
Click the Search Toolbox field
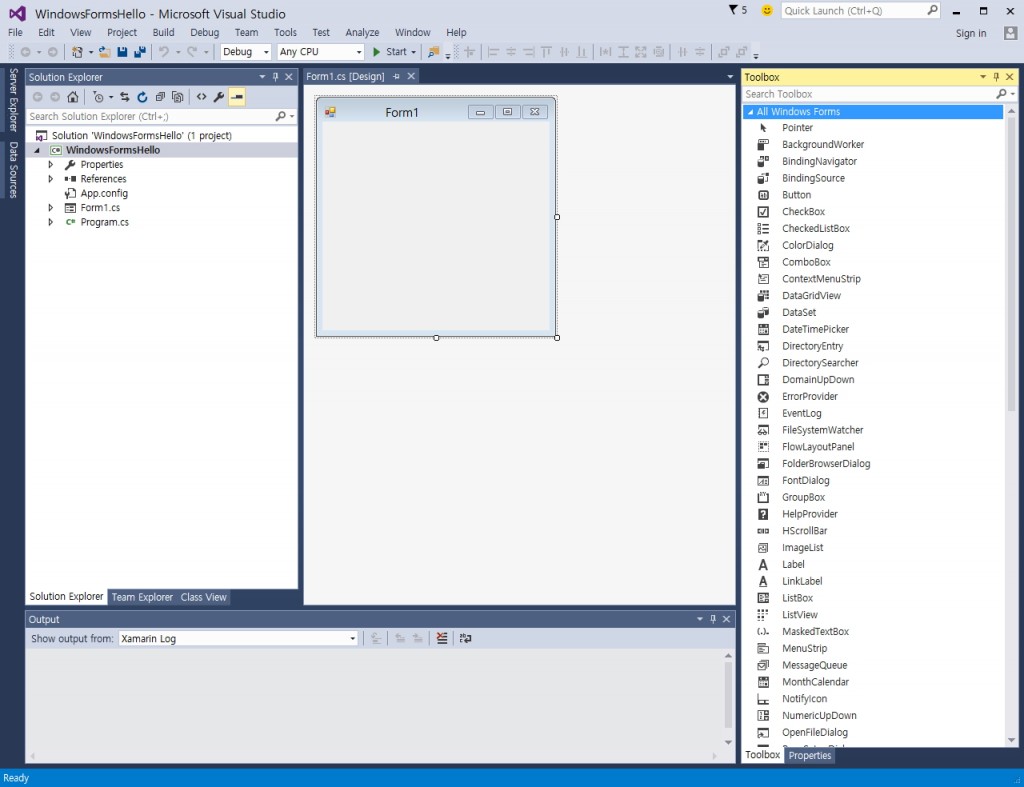[869, 94]
